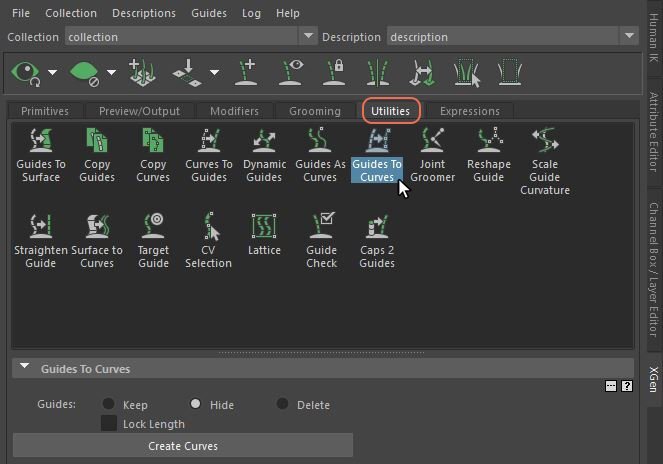This screenshot has width=663, height=464.
Task: Collapse the Guides To Curves section
Action: pyautogui.click(x=25, y=368)
